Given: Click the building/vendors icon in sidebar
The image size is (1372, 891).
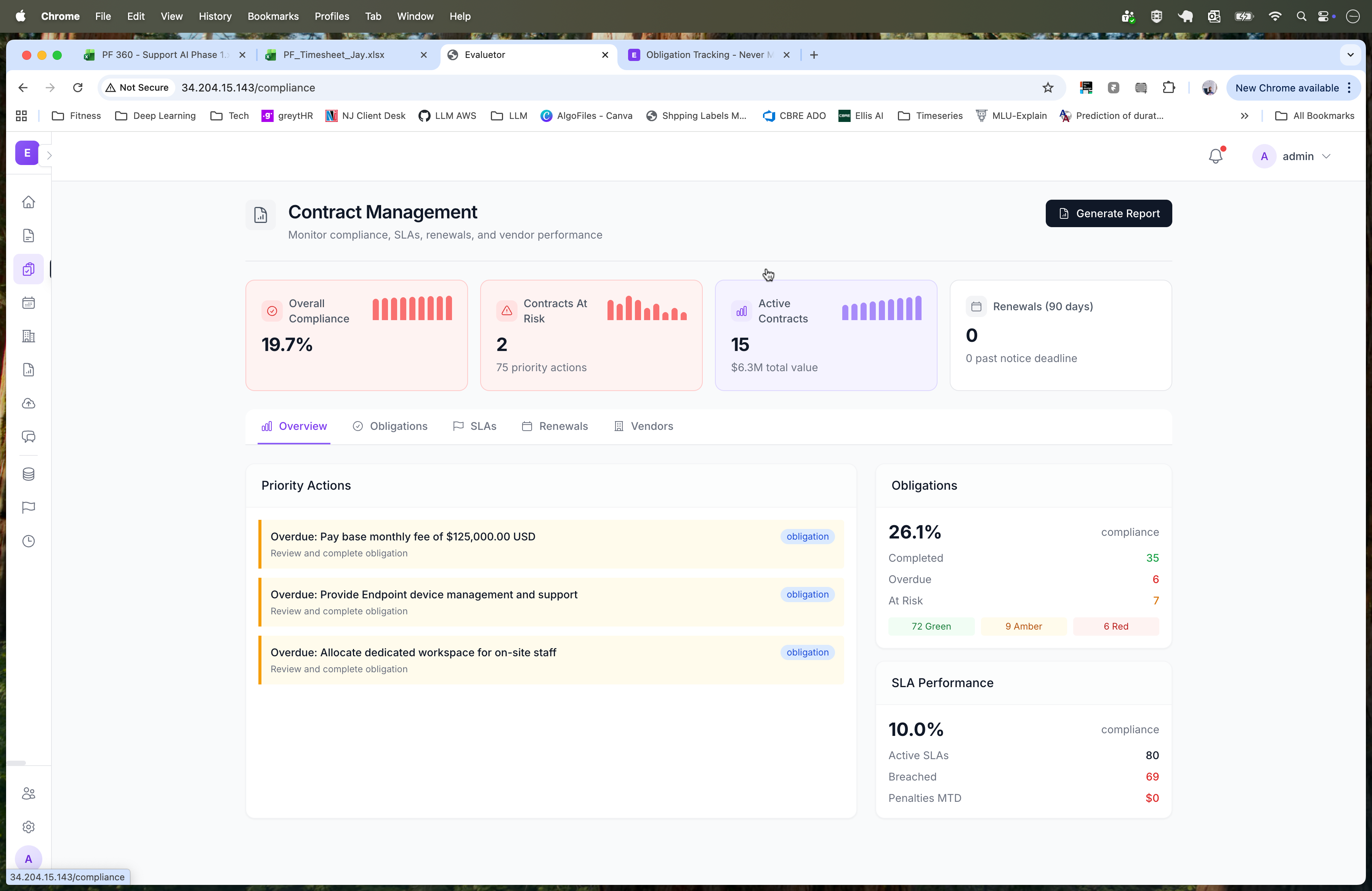Looking at the screenshot, I should point(28,336).
